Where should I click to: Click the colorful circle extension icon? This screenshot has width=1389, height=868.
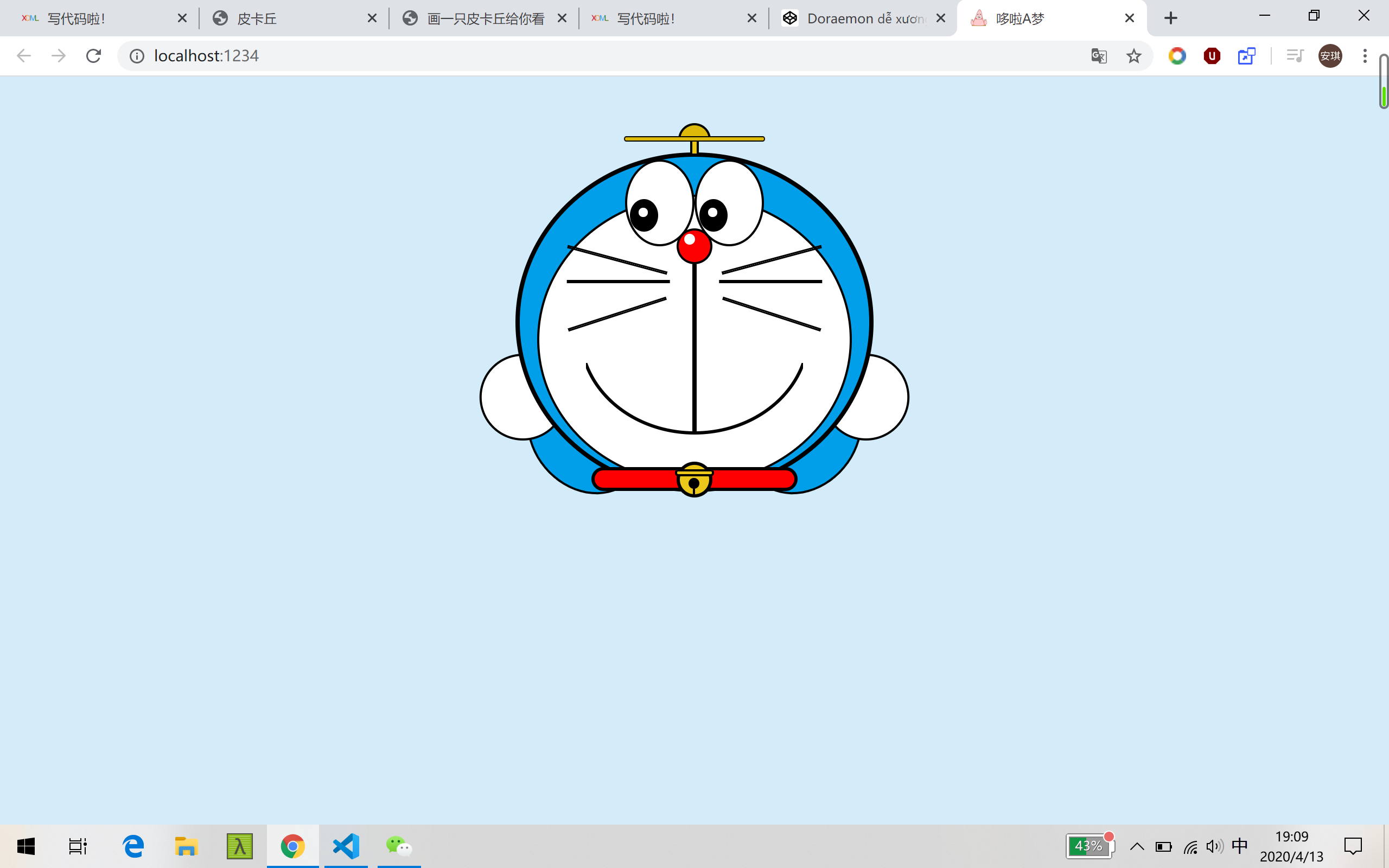[1177, 56]
